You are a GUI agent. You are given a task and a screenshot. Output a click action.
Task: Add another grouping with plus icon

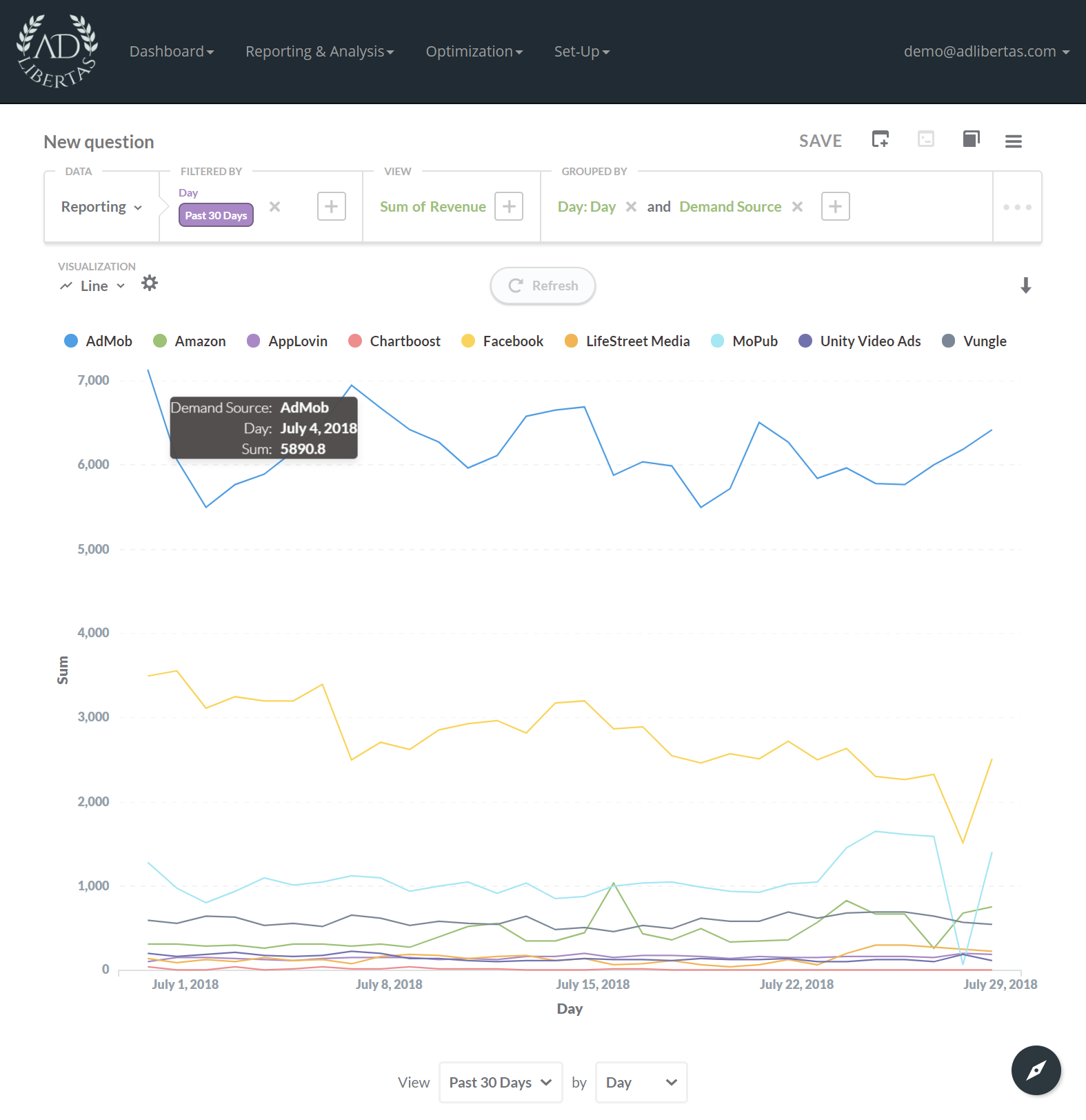click(835, 206)
